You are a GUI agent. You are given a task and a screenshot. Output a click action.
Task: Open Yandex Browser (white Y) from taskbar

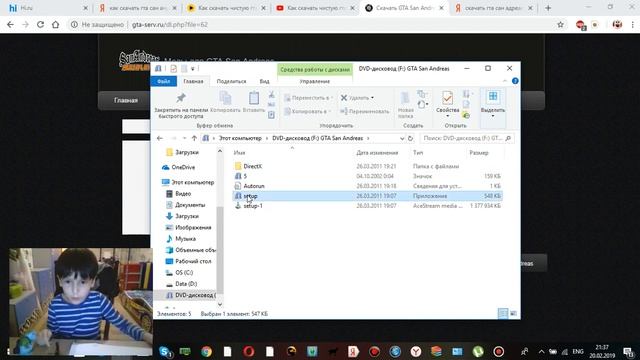pos(416,351)
